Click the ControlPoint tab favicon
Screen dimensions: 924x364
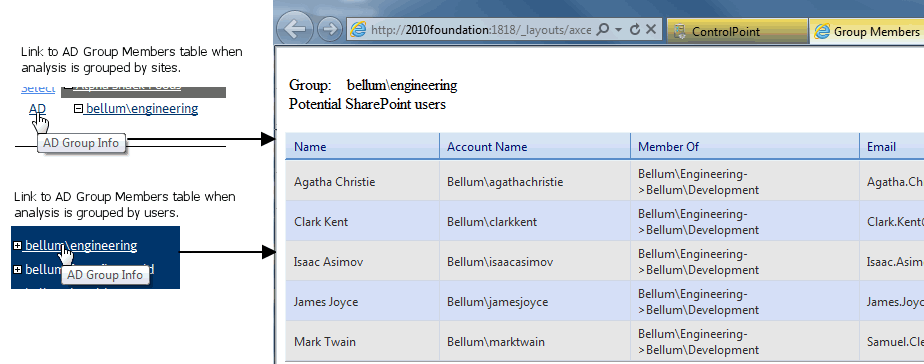pos(679,32)
